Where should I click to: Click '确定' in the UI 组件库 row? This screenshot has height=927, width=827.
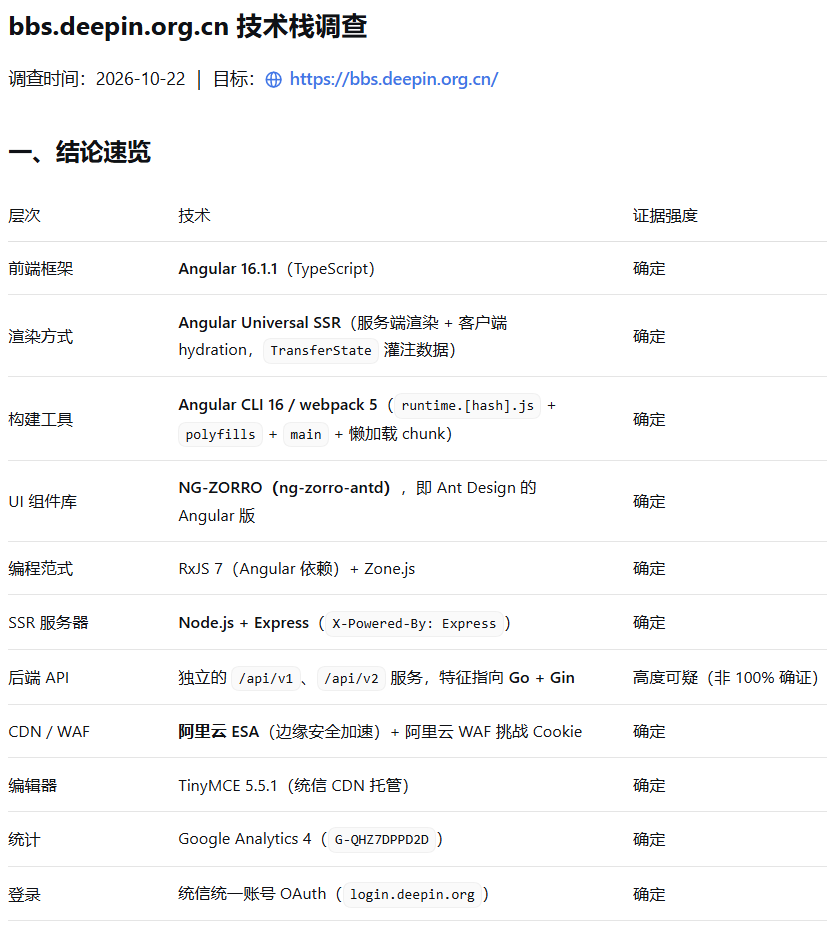(649, 502)
